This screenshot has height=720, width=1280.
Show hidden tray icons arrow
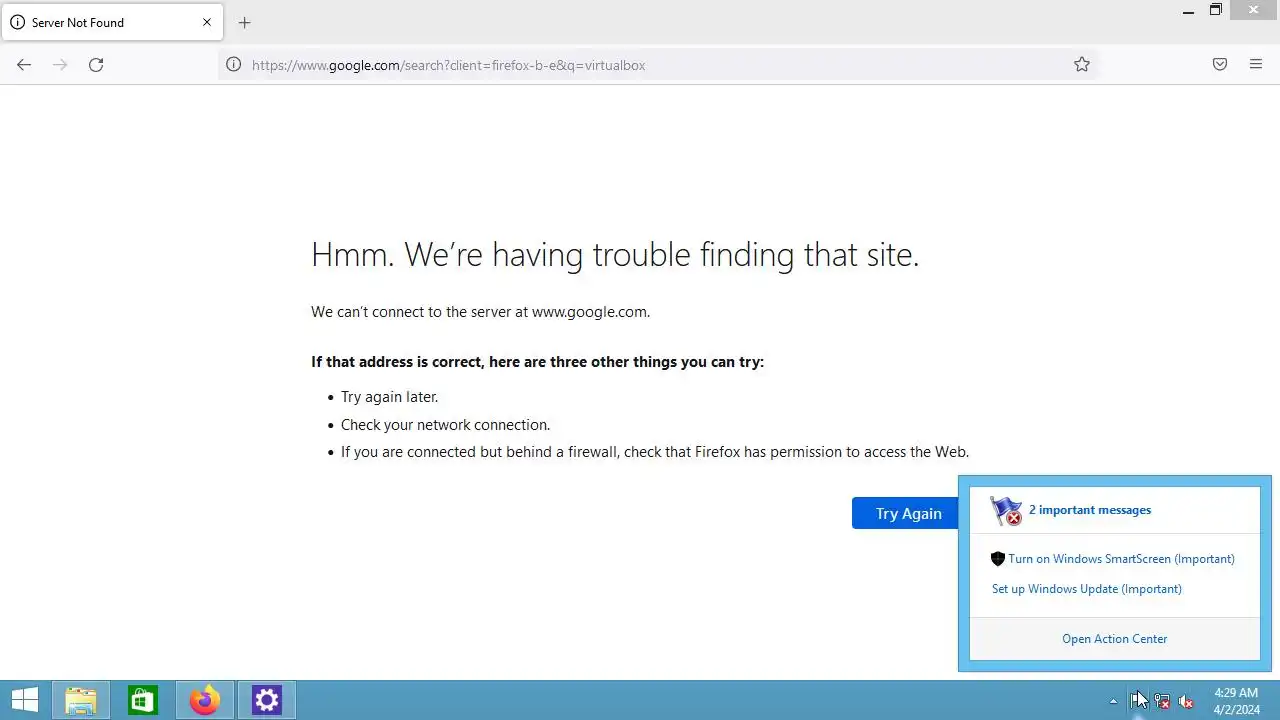(x=1113, y=701)
